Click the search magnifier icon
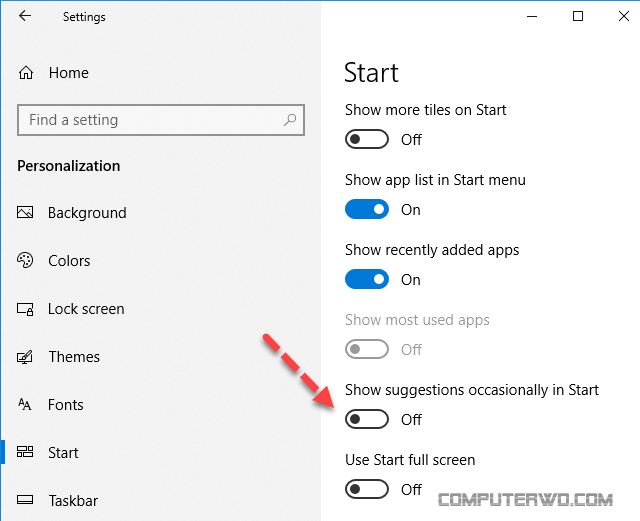 tap(290, 120)
